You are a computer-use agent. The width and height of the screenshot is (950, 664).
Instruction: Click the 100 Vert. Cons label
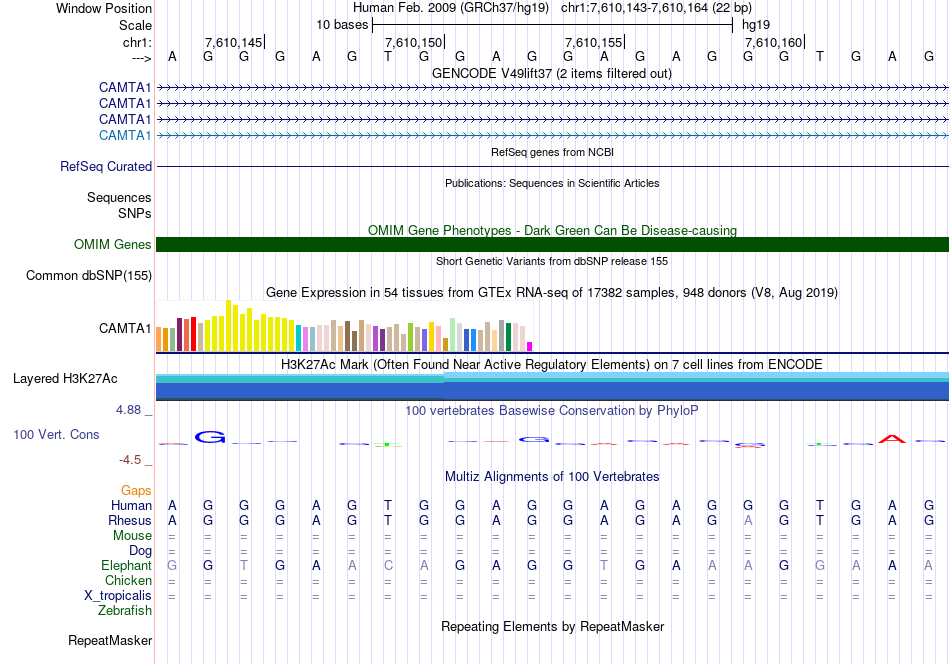[x=58, y=435]
